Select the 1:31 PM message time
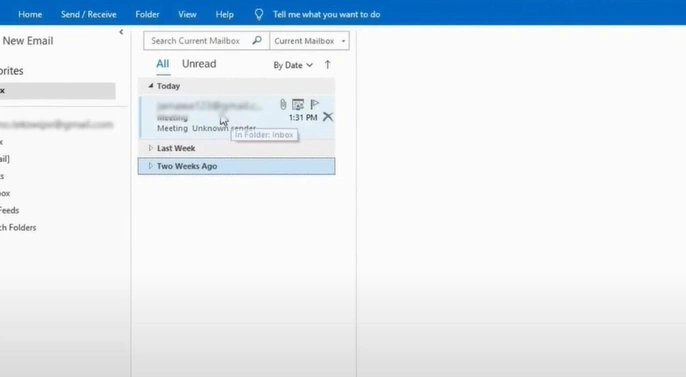 point(303,117)
